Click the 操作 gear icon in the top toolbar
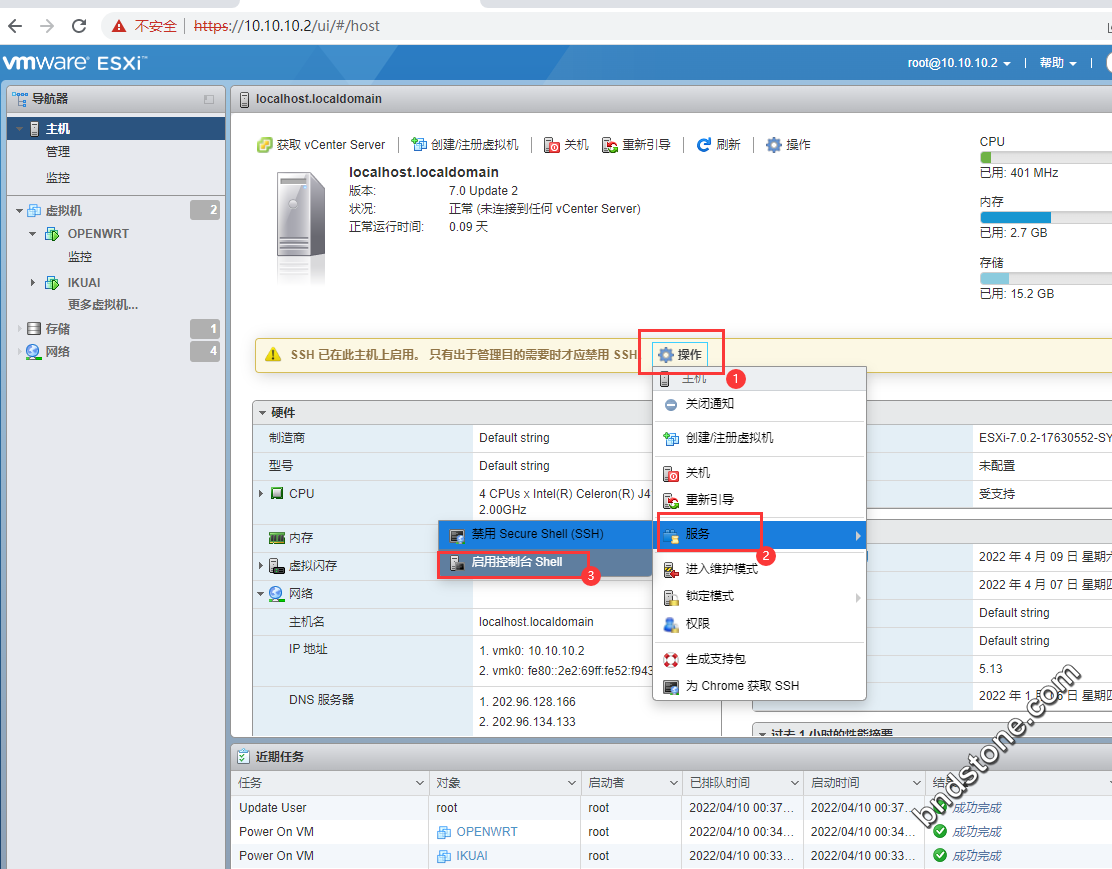 tap(774, 145)
